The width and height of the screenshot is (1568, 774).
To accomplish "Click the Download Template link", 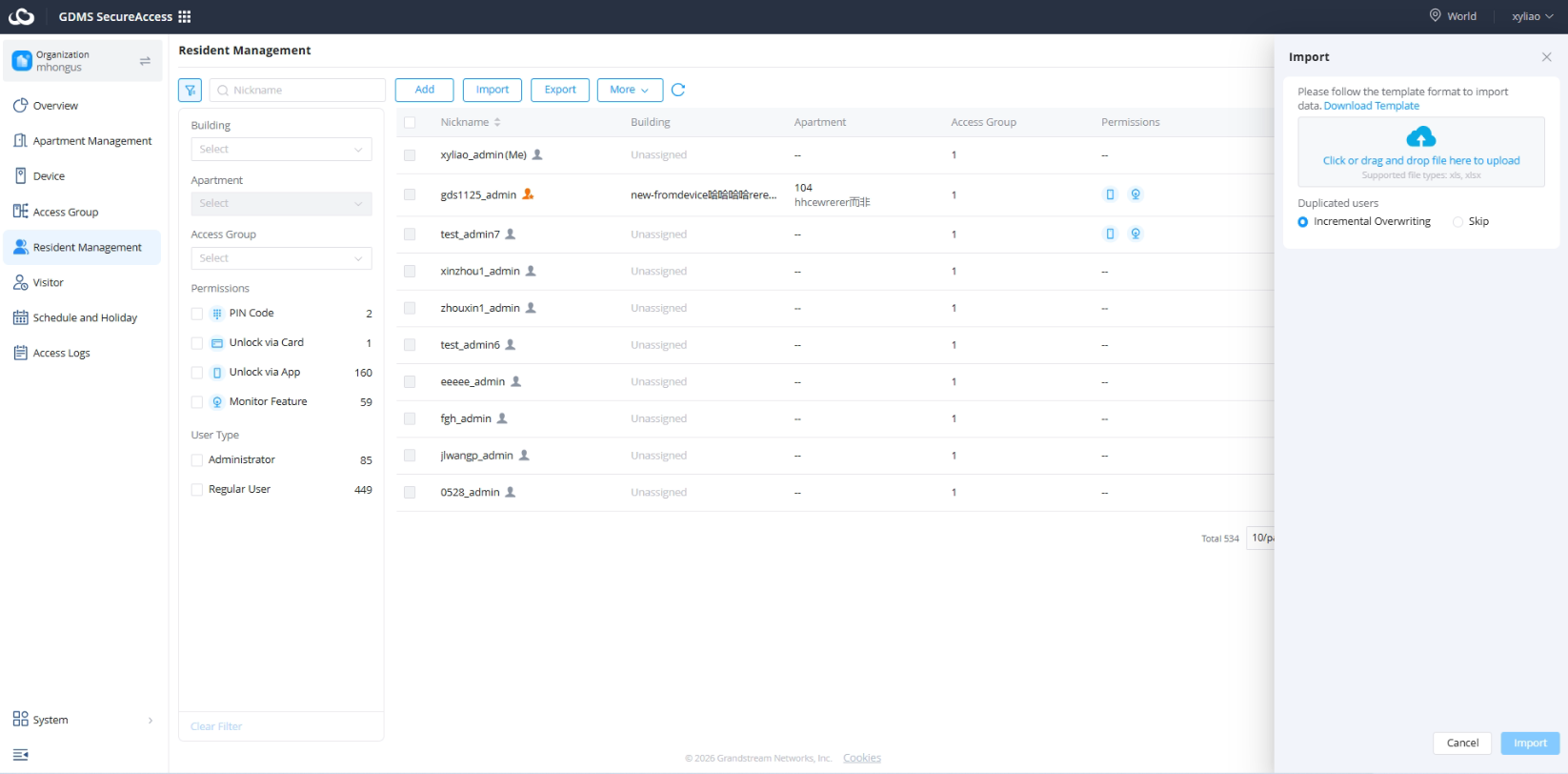I will click(1371, 106).
